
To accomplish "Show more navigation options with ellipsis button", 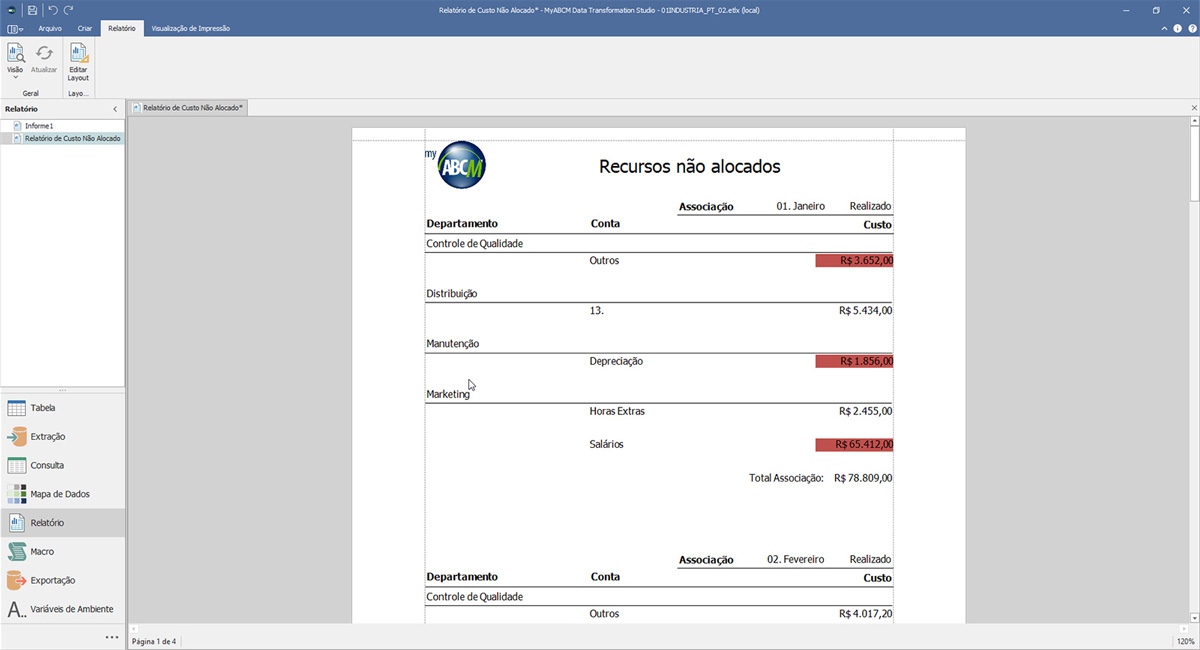I will pyautogui.click(x=112, y=637).
